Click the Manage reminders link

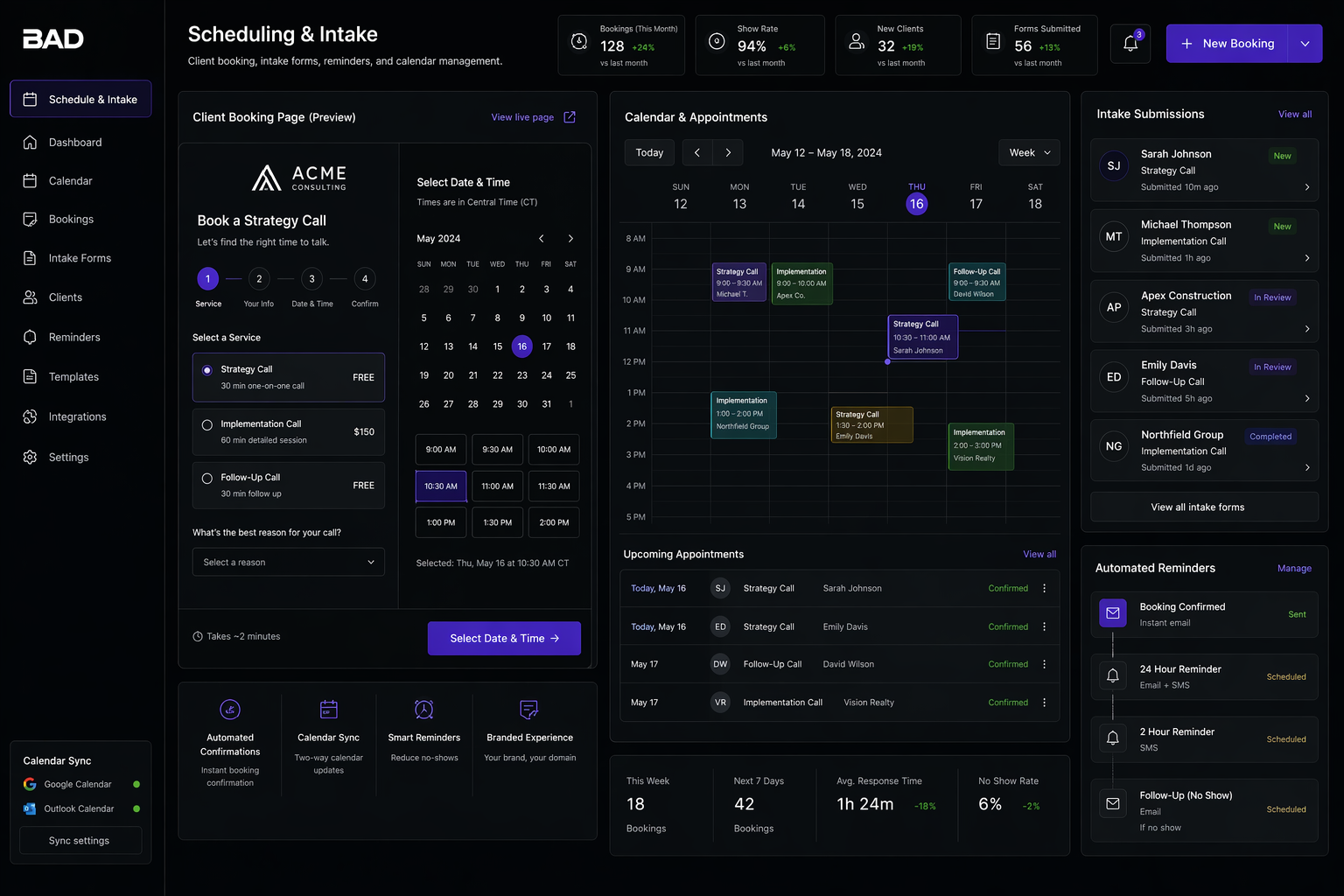1294,569
